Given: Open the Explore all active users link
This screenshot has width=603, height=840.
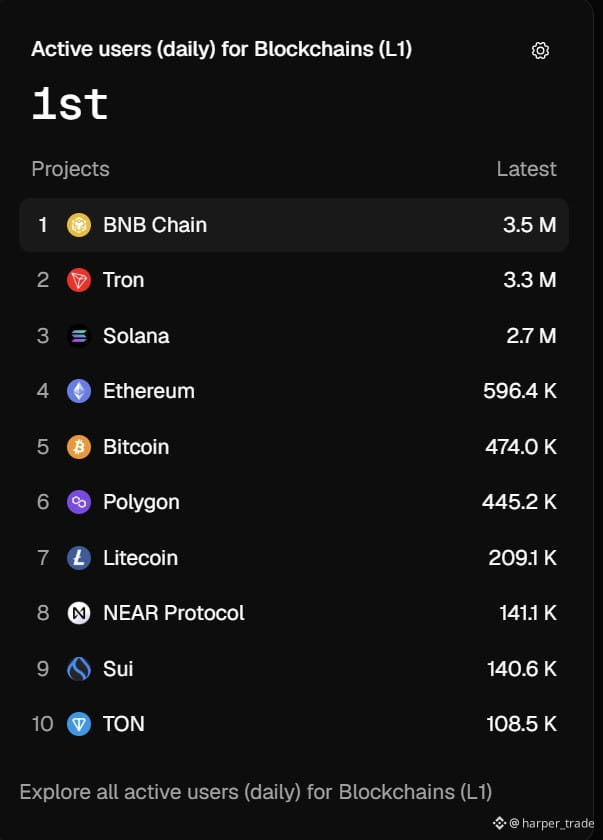Looking at the screenshot, I should click(255, 792).
